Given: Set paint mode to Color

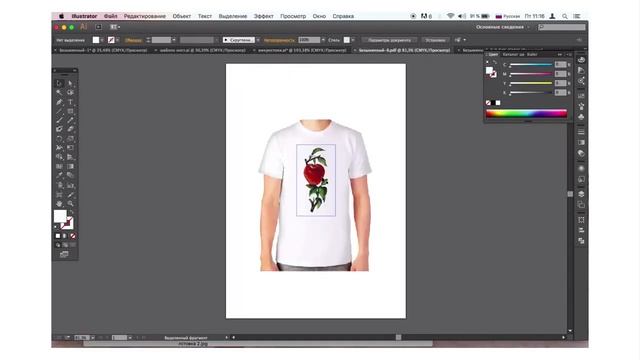Looking at the screenshot, I should tap(58, 236).
